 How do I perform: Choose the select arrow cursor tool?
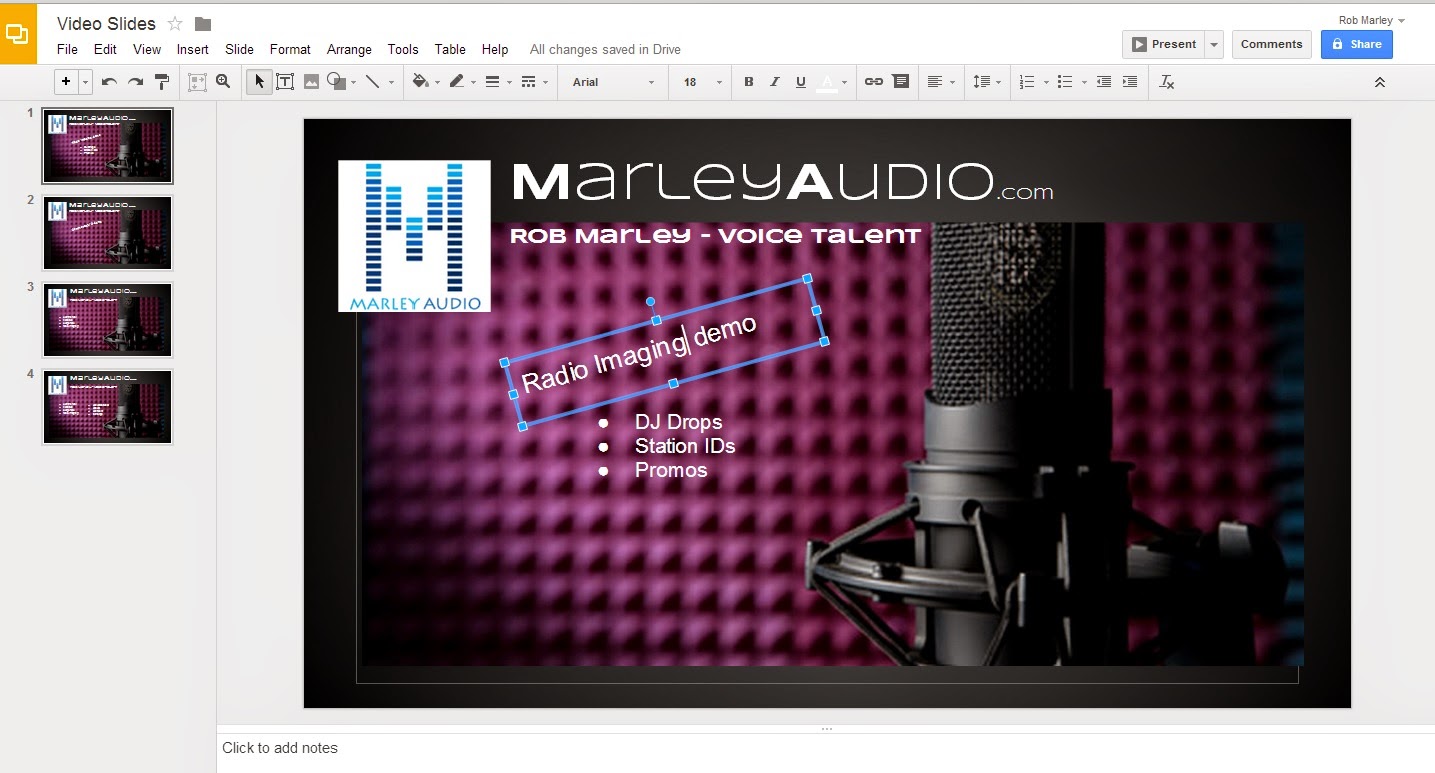[x=259, y=82]
